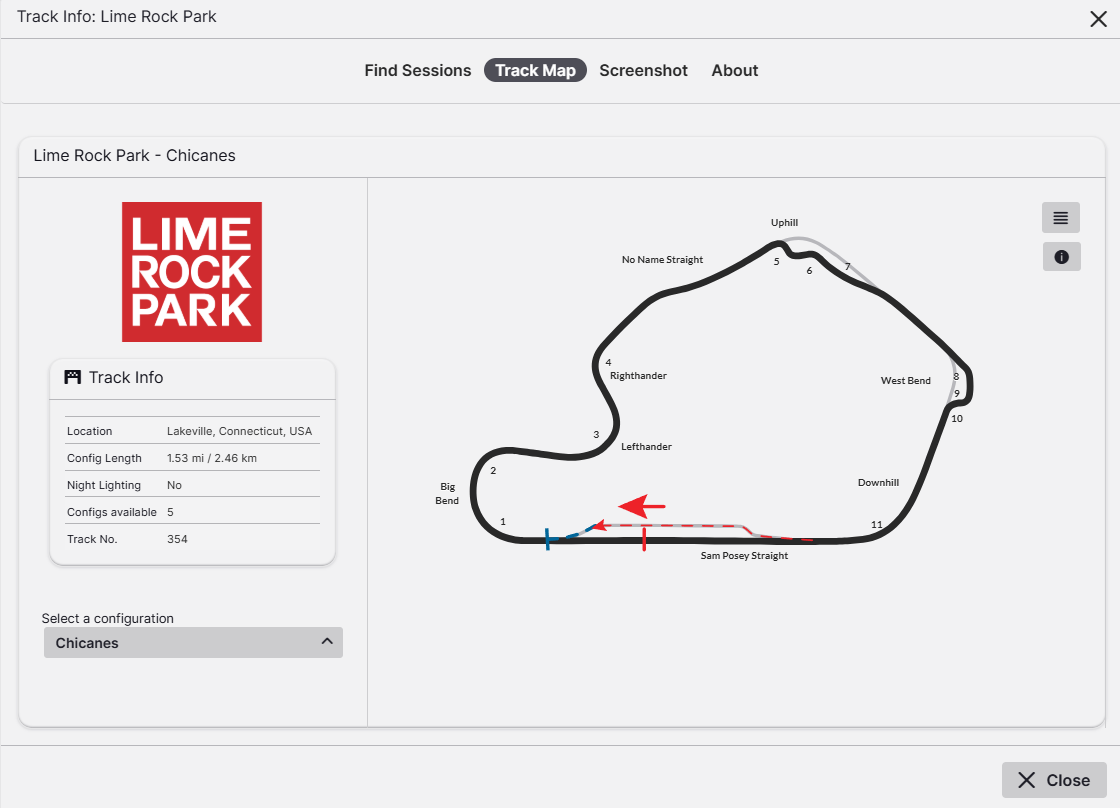Click the Lefthander corner label
Viewport: 1120px width, 808px height.
[x=646, y=447]
